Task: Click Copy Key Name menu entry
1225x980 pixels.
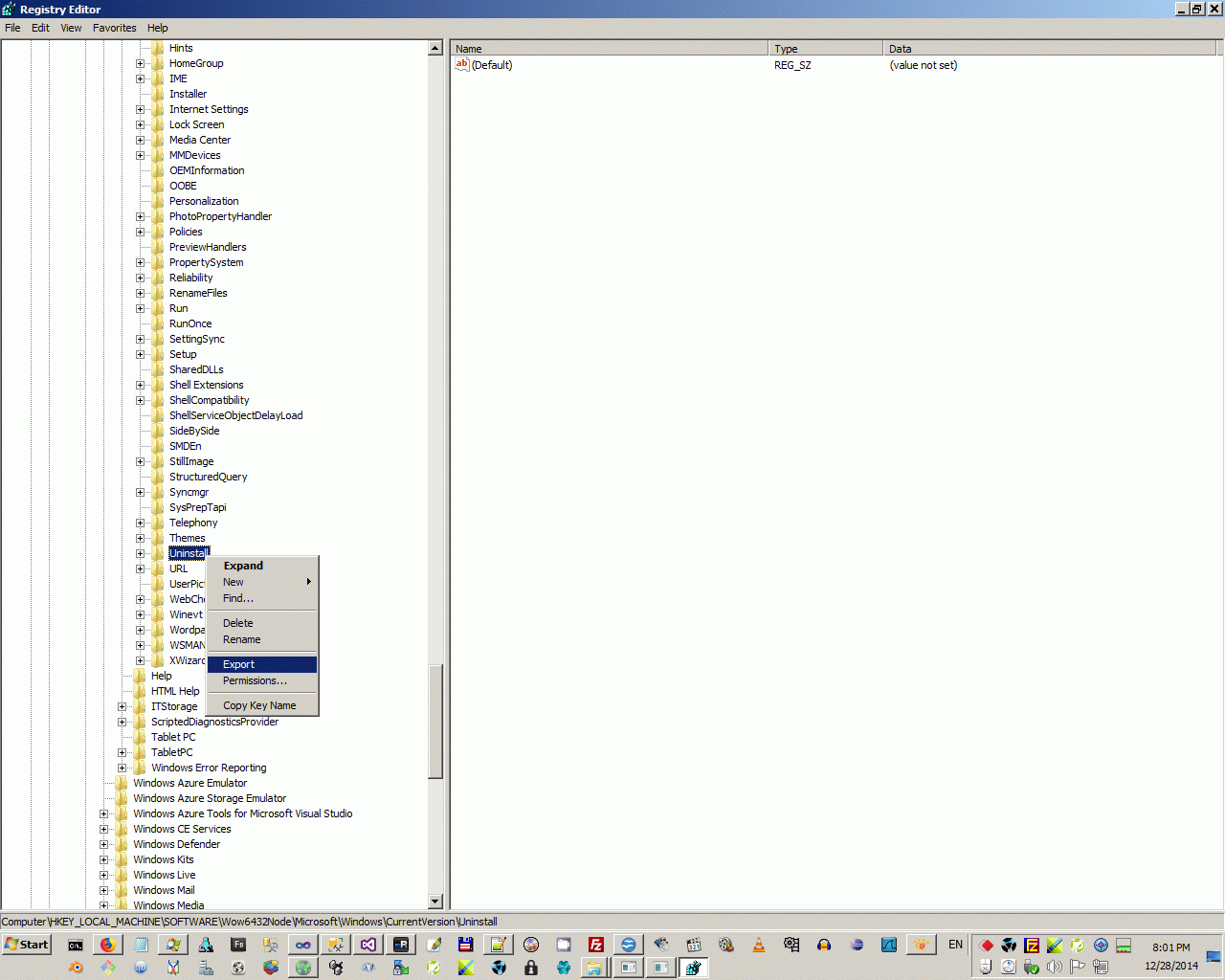Action: click(262, 705)
